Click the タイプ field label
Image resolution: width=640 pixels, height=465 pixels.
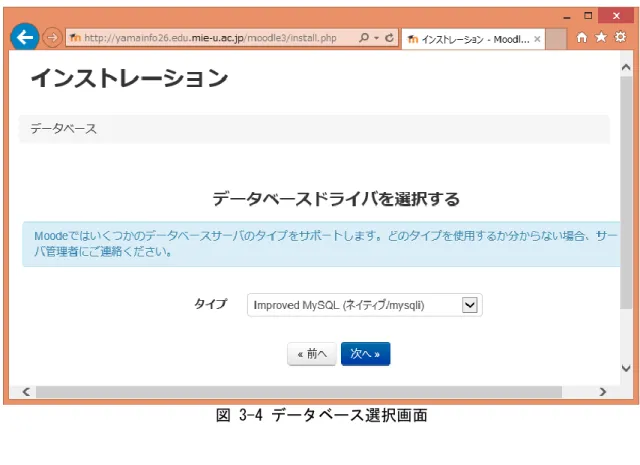211,304
